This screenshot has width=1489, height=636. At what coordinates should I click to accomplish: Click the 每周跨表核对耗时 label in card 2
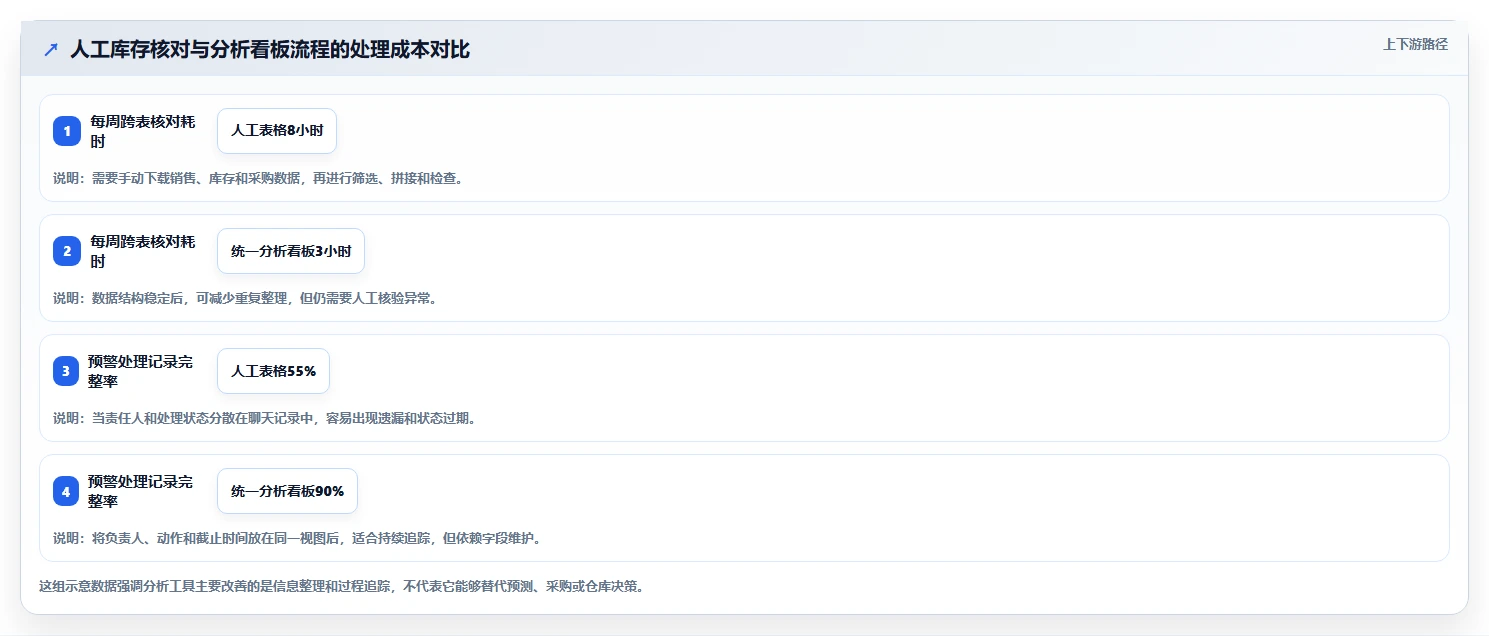pos(142,251)
